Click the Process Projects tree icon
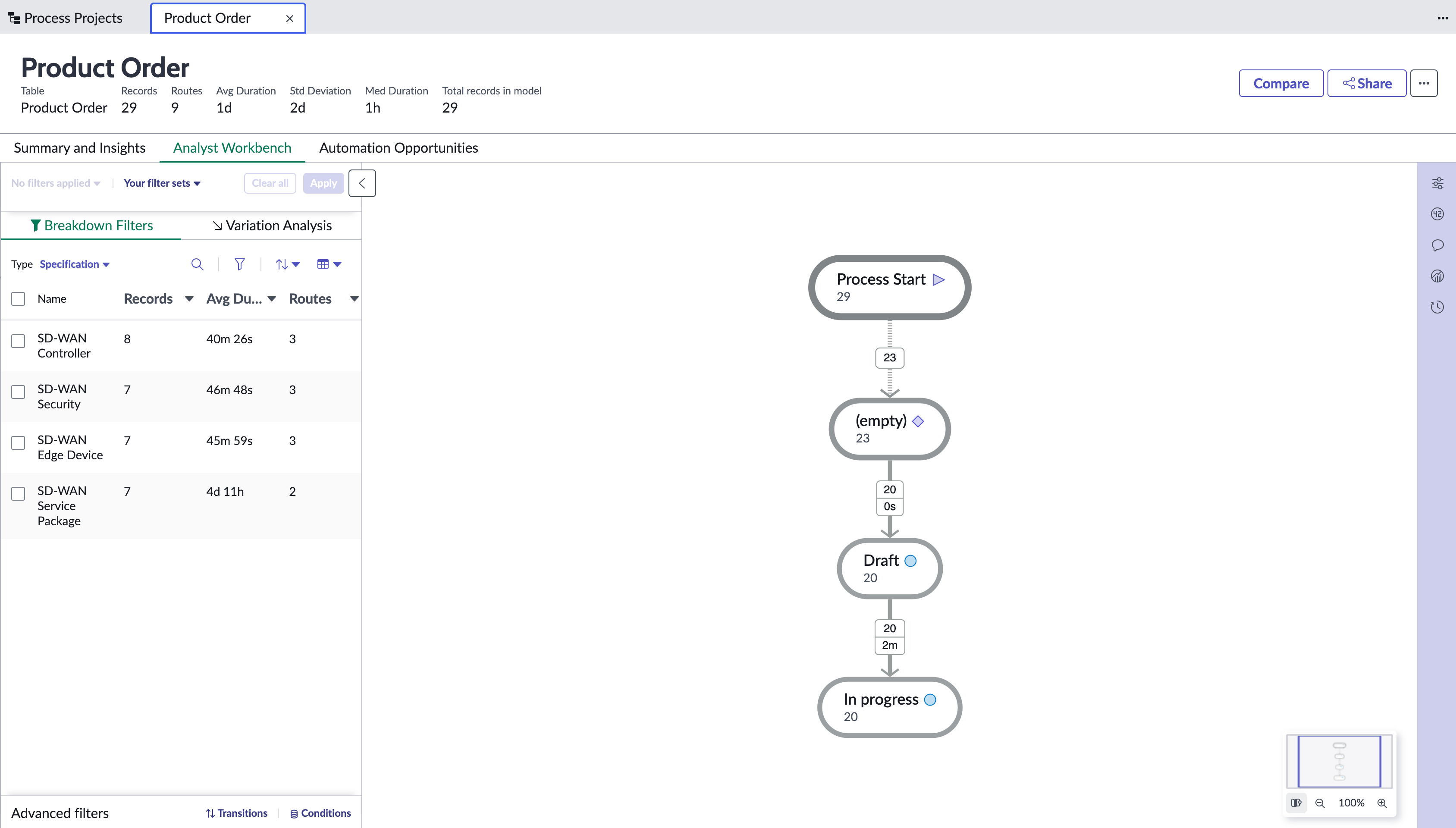1456x828 pixels. tap(14, 18)
